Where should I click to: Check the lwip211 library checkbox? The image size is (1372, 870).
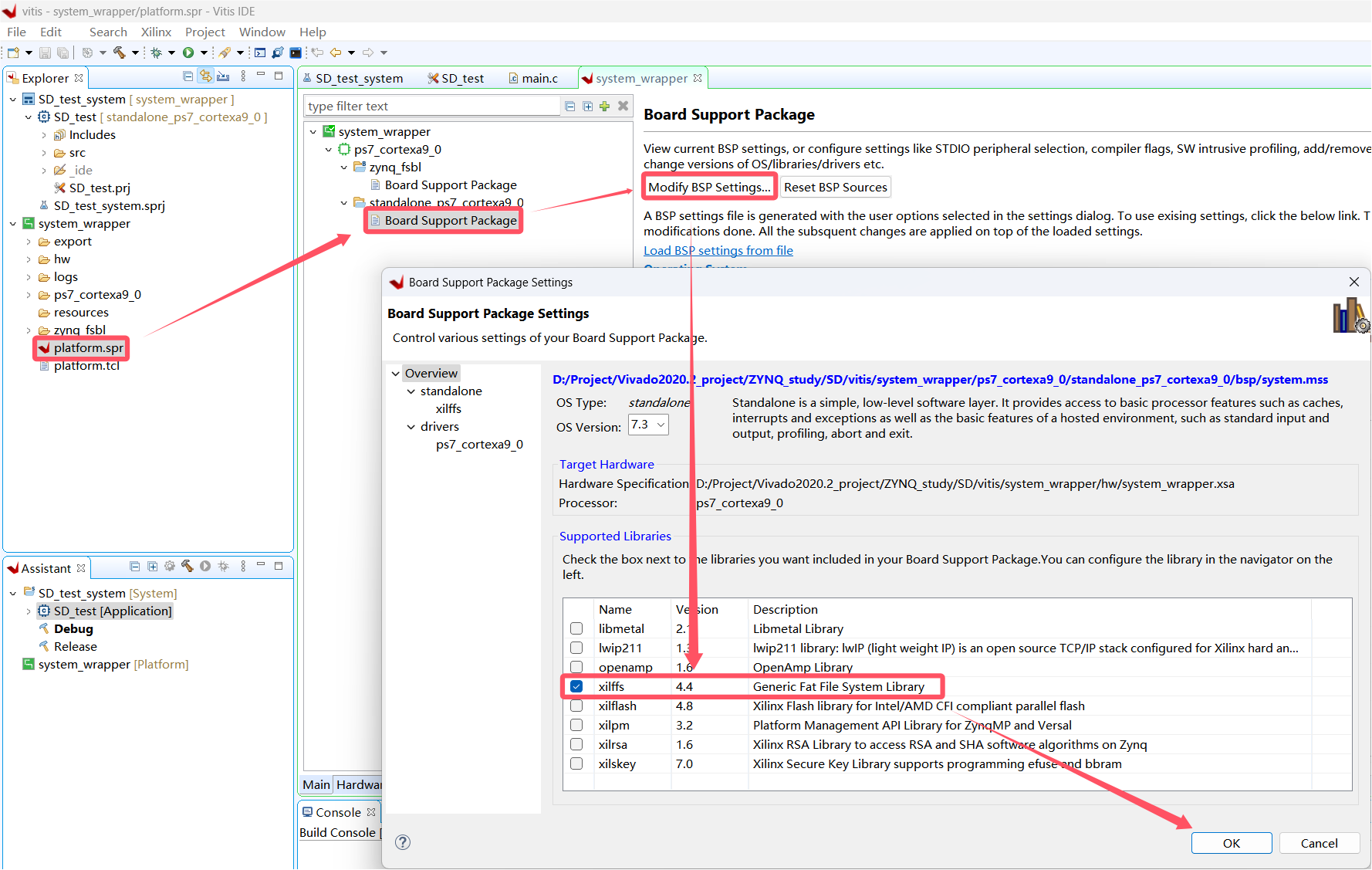(x=576, y=648)
